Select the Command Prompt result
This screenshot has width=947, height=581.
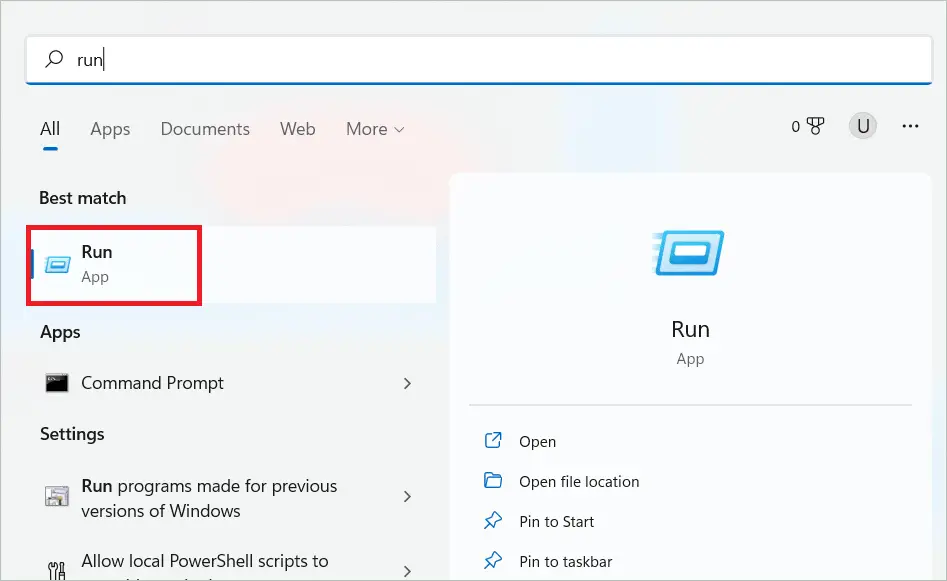tap(230, 383)
